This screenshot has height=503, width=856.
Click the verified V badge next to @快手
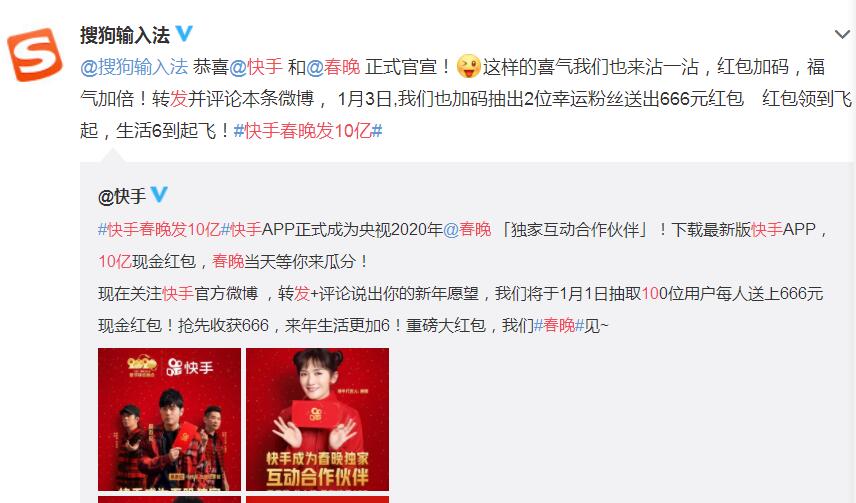(159, 194)
